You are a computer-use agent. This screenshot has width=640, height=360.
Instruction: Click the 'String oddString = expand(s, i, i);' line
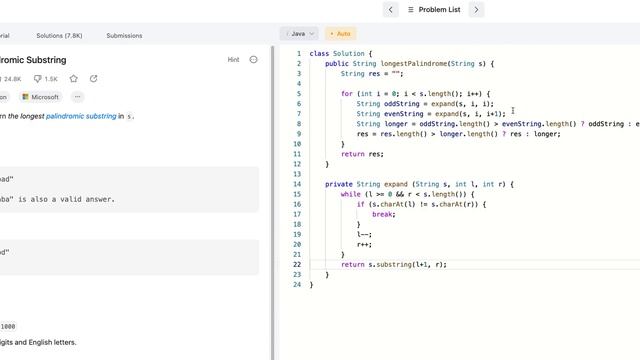coord(425,104)
